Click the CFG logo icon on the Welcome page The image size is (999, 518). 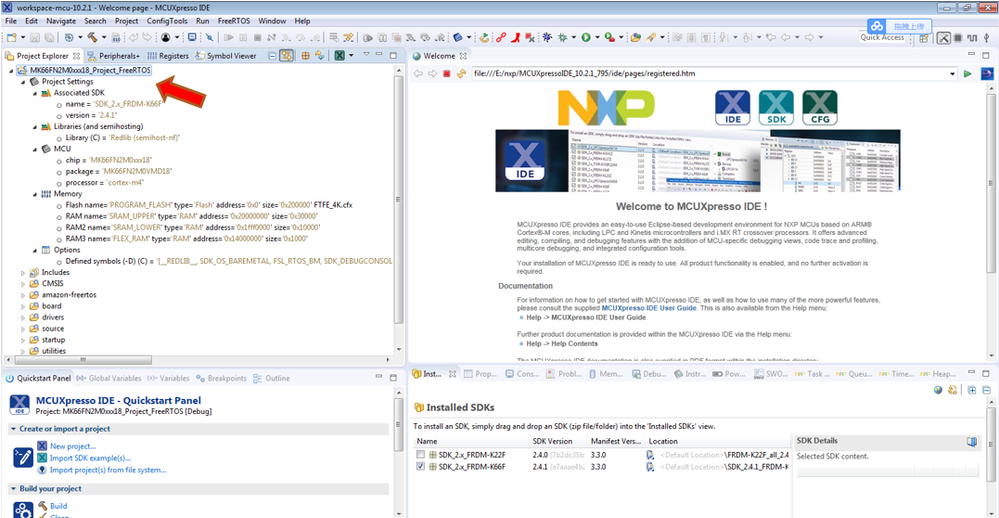point(820,108)
